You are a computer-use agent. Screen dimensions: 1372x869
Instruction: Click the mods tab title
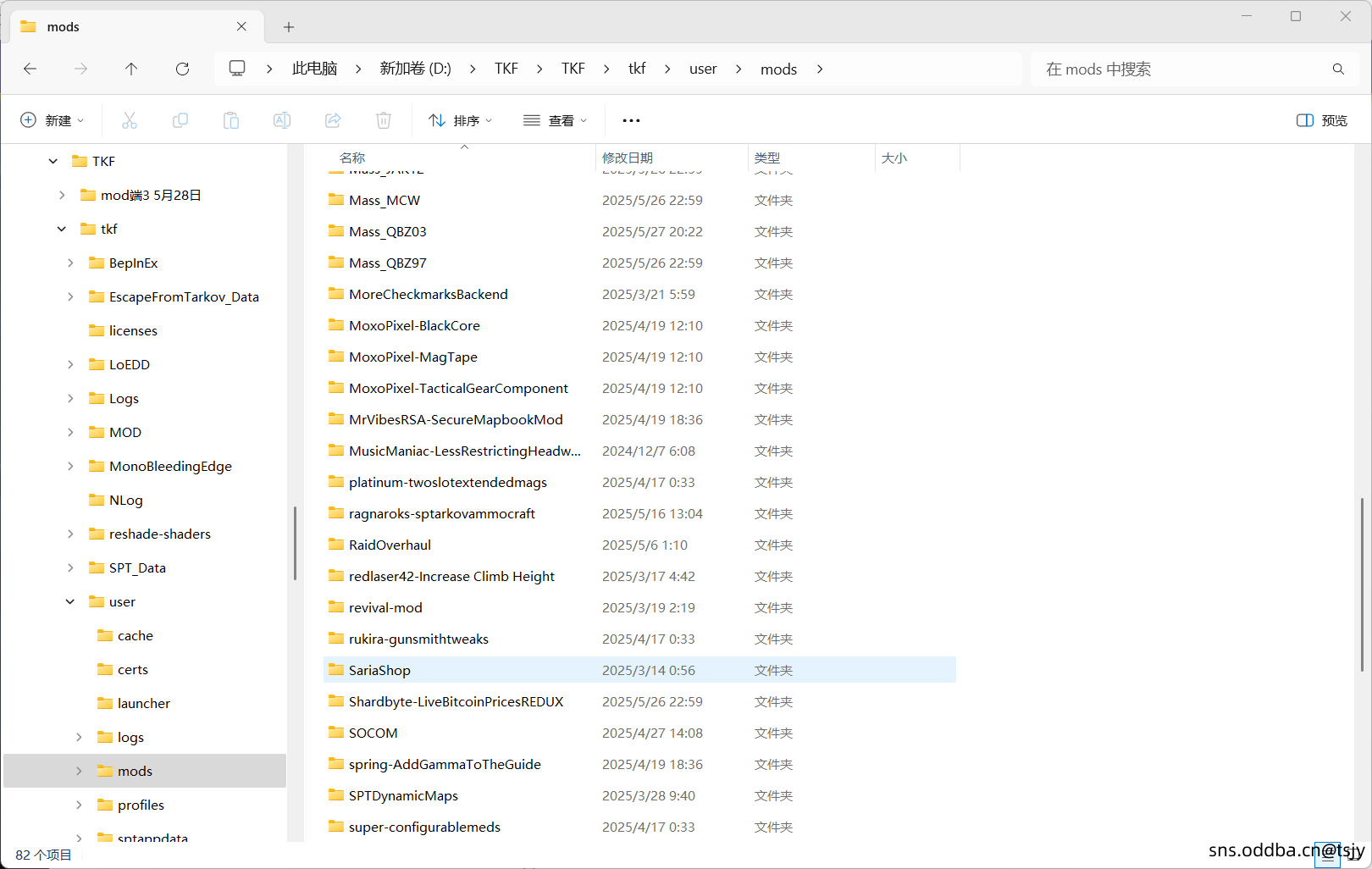(64, 27)
